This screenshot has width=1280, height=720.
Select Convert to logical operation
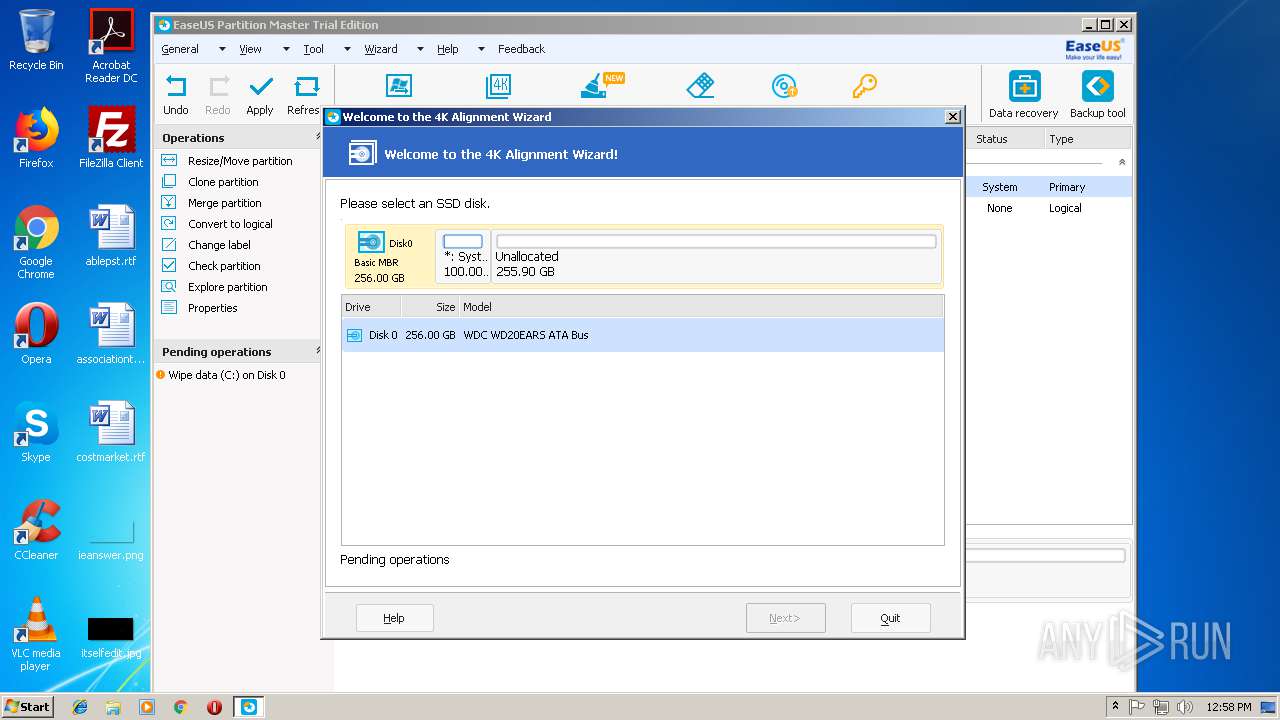coord(230,224)
